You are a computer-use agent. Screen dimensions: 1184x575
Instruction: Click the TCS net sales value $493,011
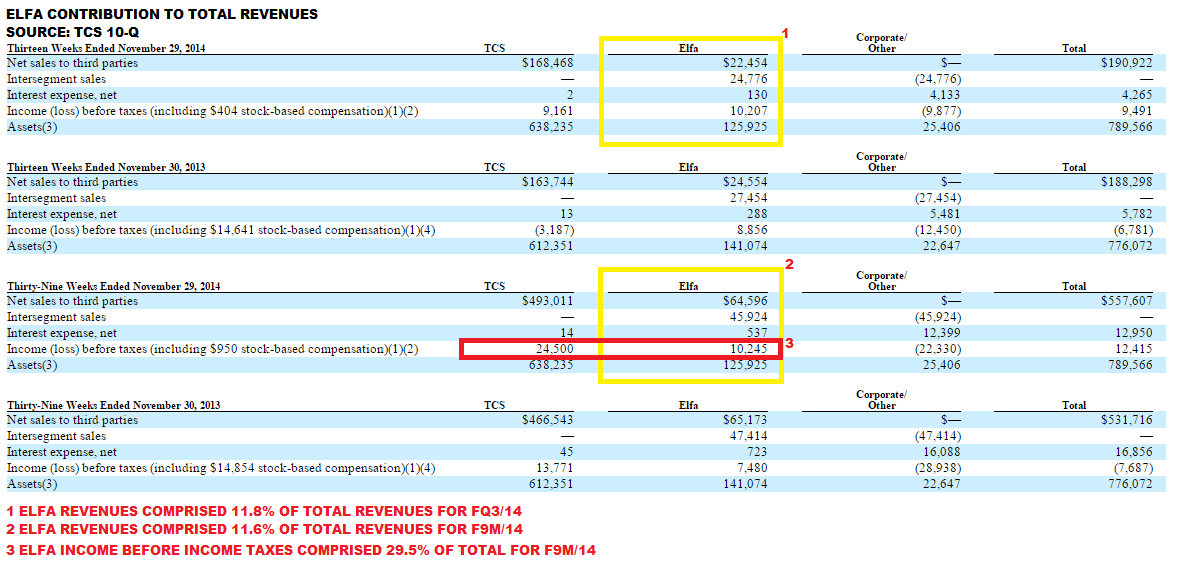[x=548, y=301]
